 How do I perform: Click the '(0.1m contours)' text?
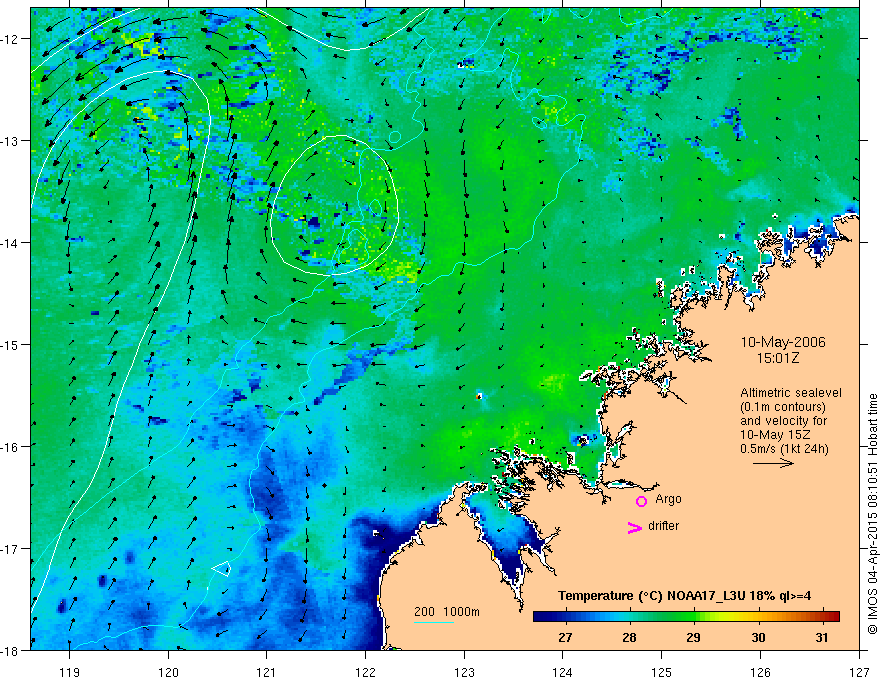tap(783, 407)
